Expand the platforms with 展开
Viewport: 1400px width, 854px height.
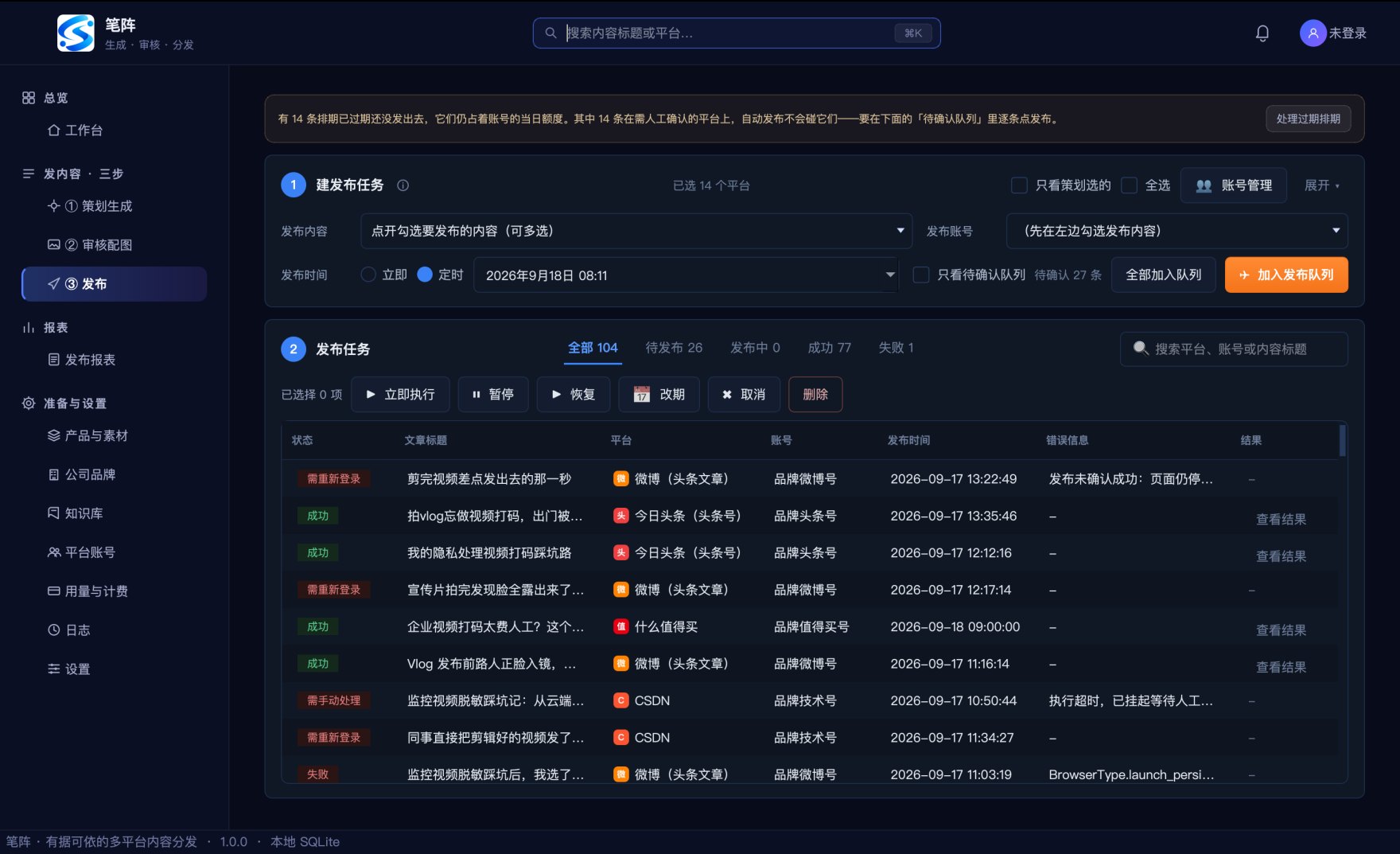click(1322, 185)
